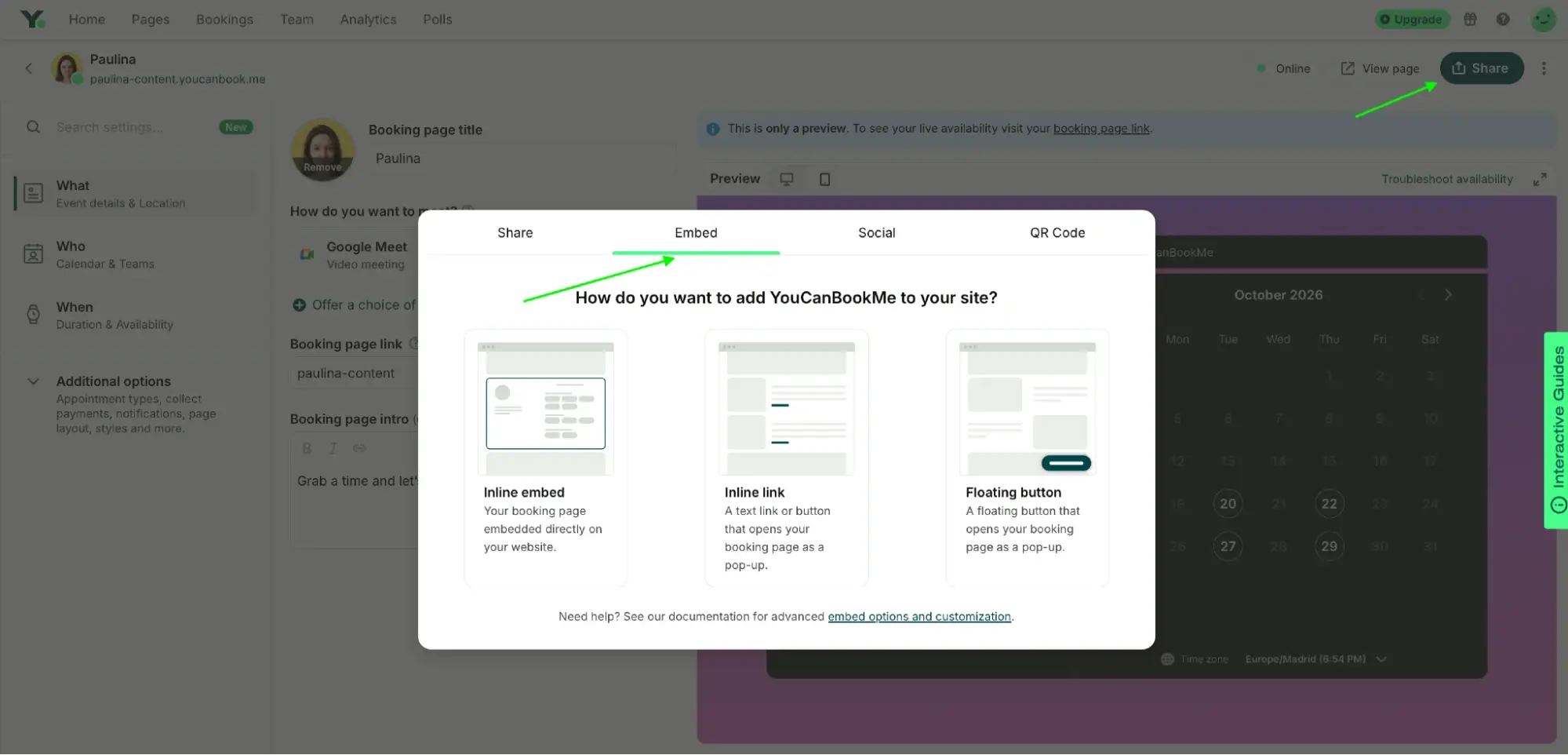Open embed options and customization link
1568x755 pixels.
pyautogui.click(x=919, y=617)
